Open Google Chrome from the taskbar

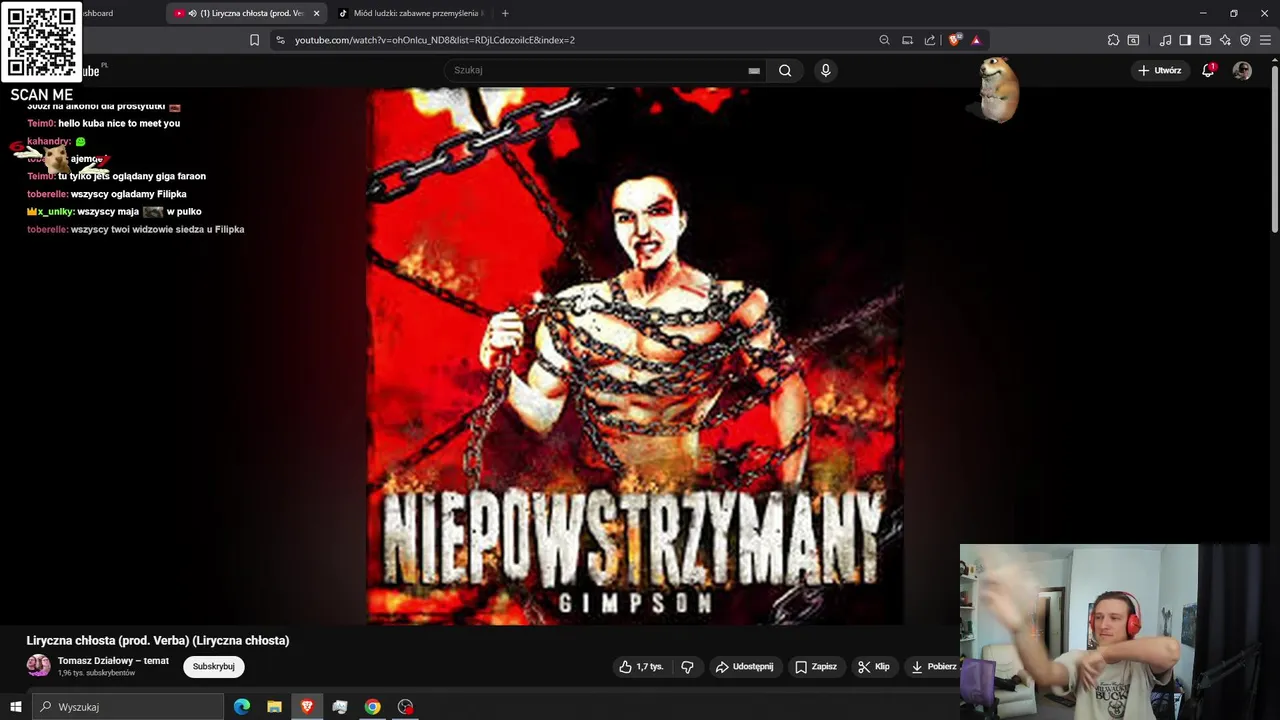372,707
